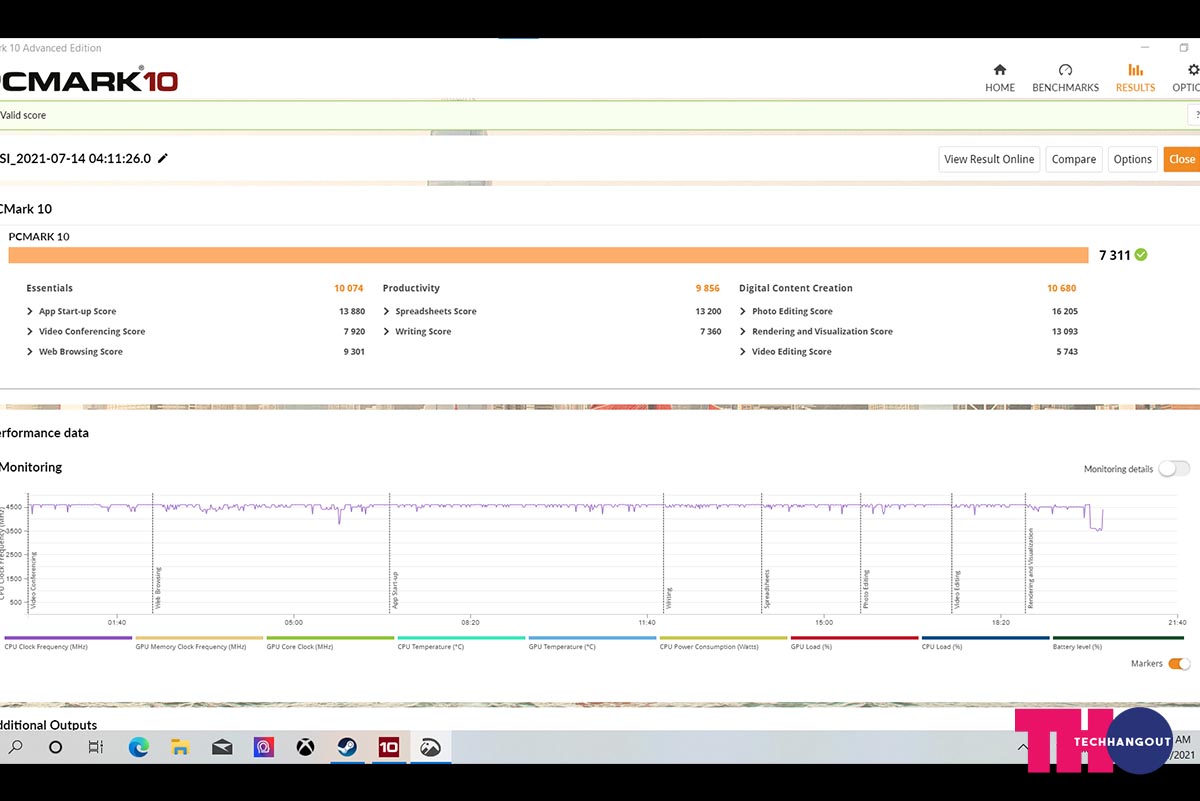Select CPU Power Consumption legend item
This screenshot has width=1200, height=801.
(723, 642)
